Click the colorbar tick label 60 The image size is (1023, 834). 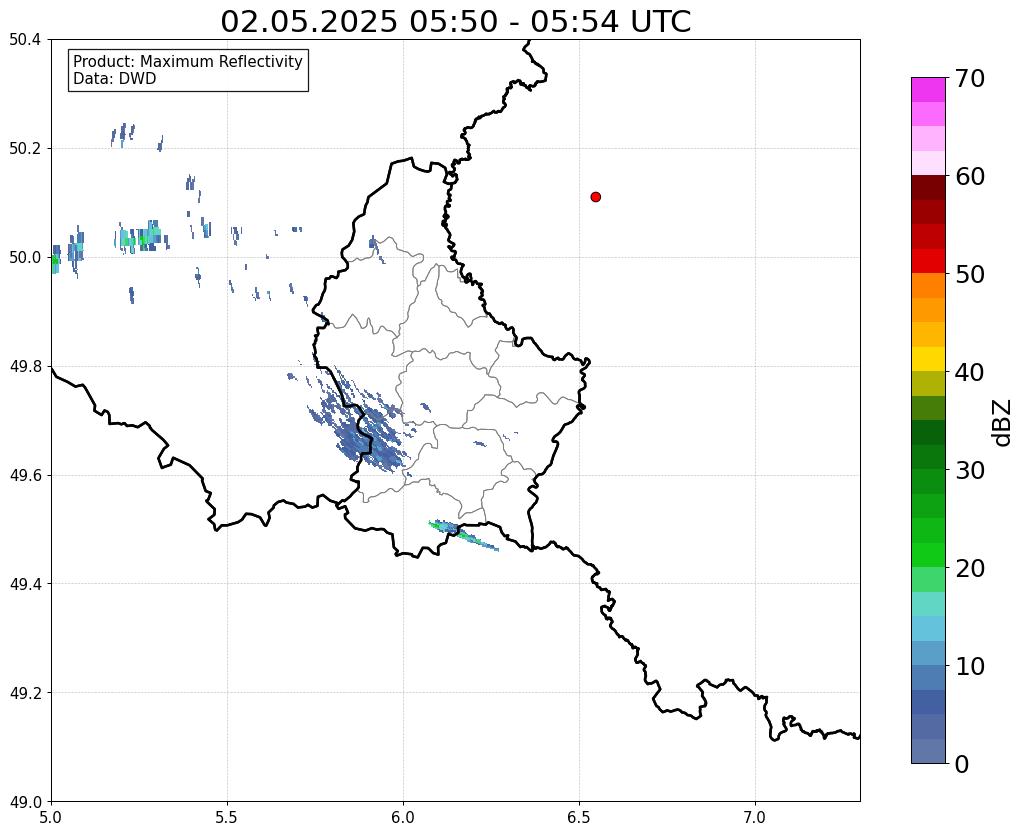[970, 176]
